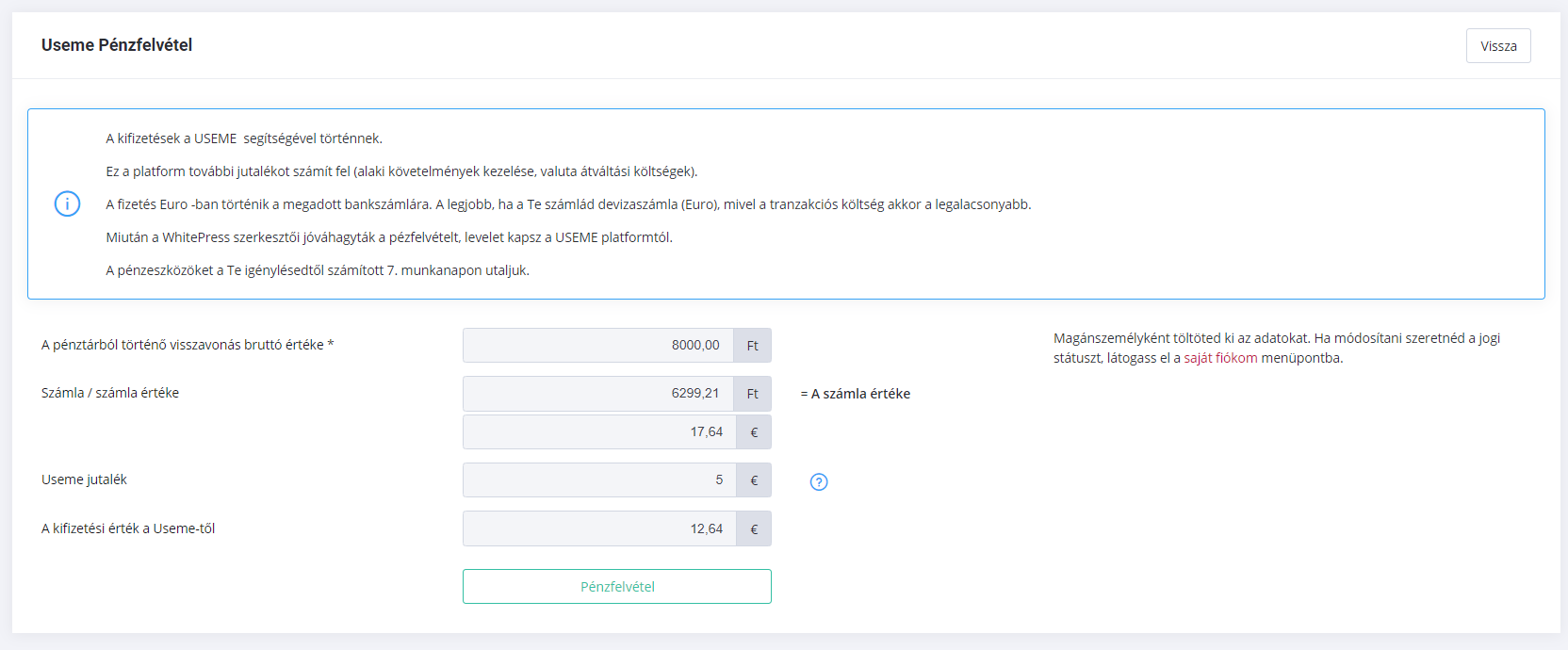Image resolution: width=1568 pixels, height=650 pixels.
Task: Submit the Pénzfelvétel withdrawal button
Action: (x=617, y=586)
